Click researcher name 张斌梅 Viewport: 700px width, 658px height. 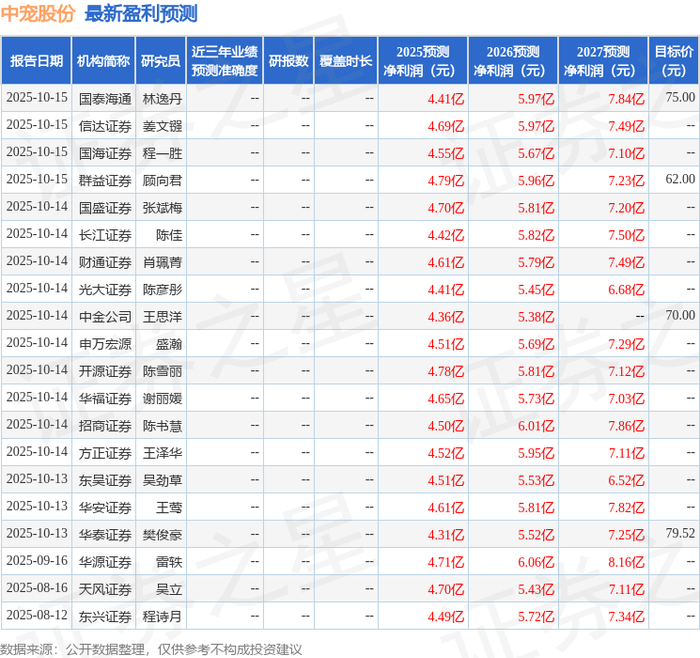coord(162,208)
